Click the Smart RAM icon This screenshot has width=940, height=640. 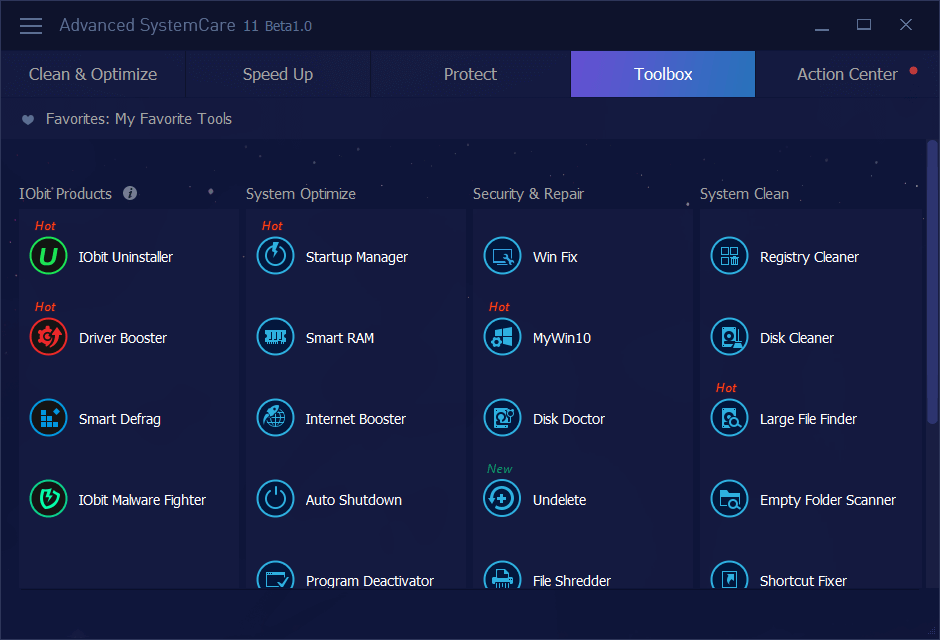click(276, 337)
